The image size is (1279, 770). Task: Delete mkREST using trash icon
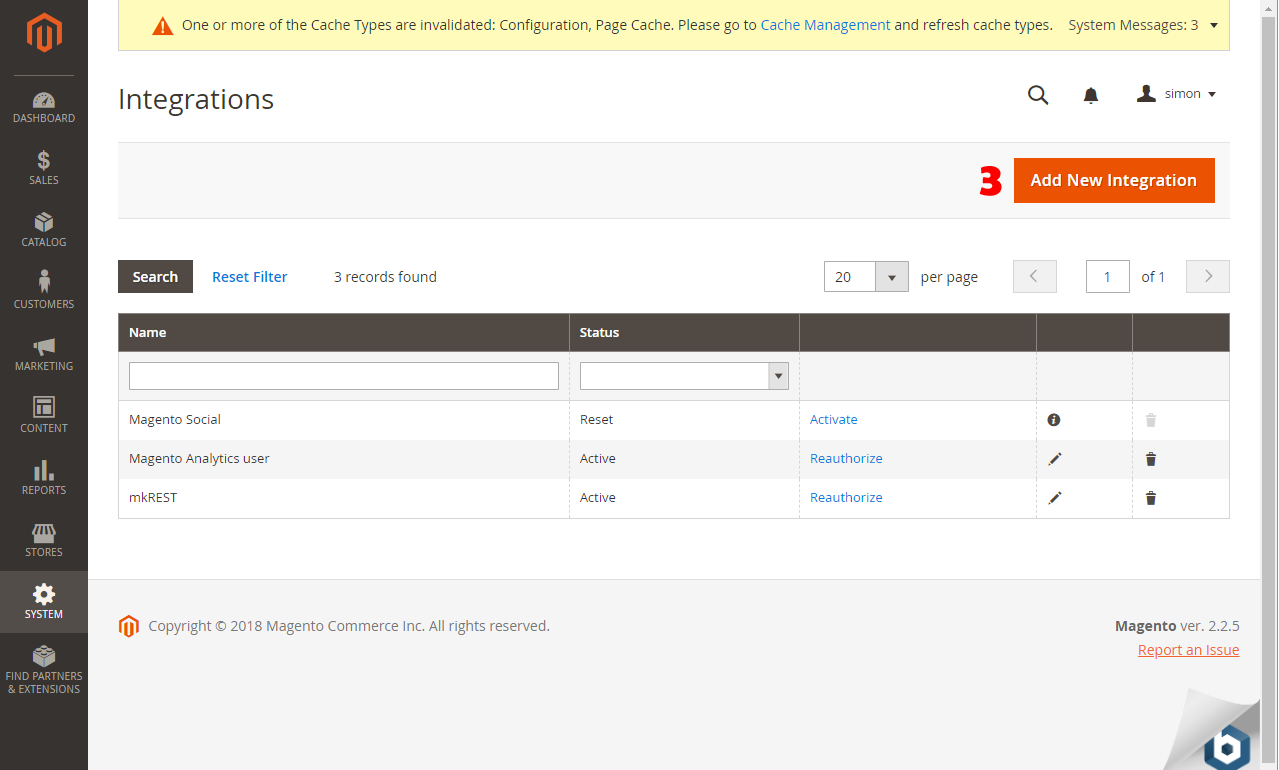1151,498
